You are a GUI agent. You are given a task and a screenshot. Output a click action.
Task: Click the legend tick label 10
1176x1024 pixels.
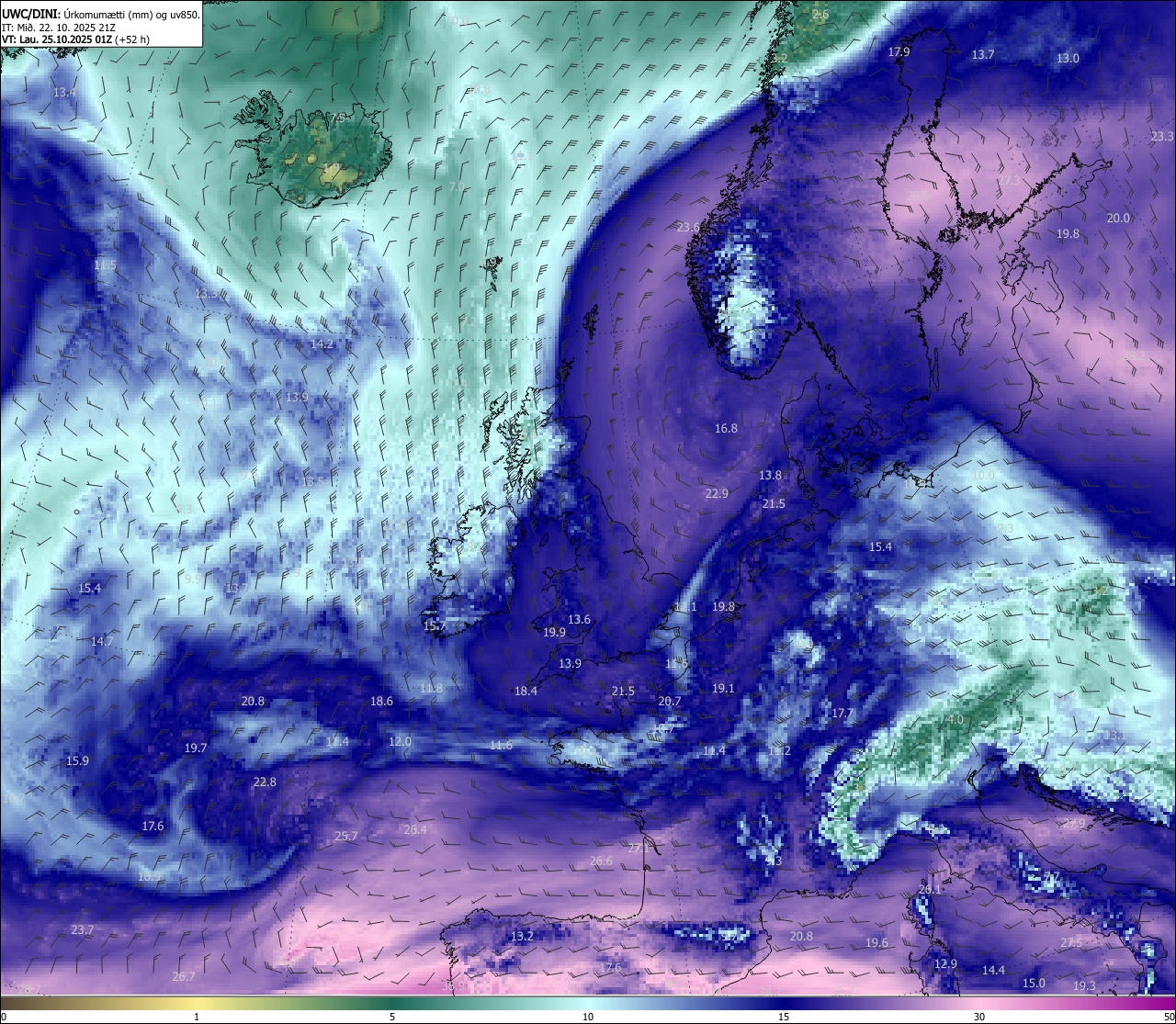588,1017
